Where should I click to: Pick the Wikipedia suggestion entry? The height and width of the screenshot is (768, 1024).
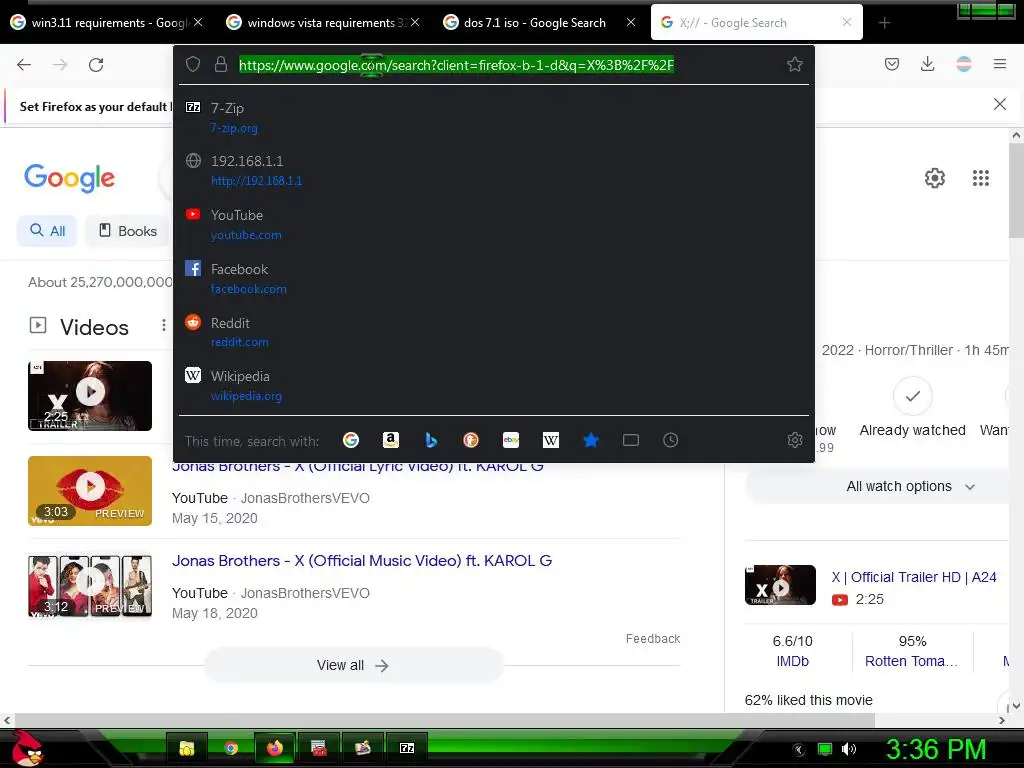(494, 386)
